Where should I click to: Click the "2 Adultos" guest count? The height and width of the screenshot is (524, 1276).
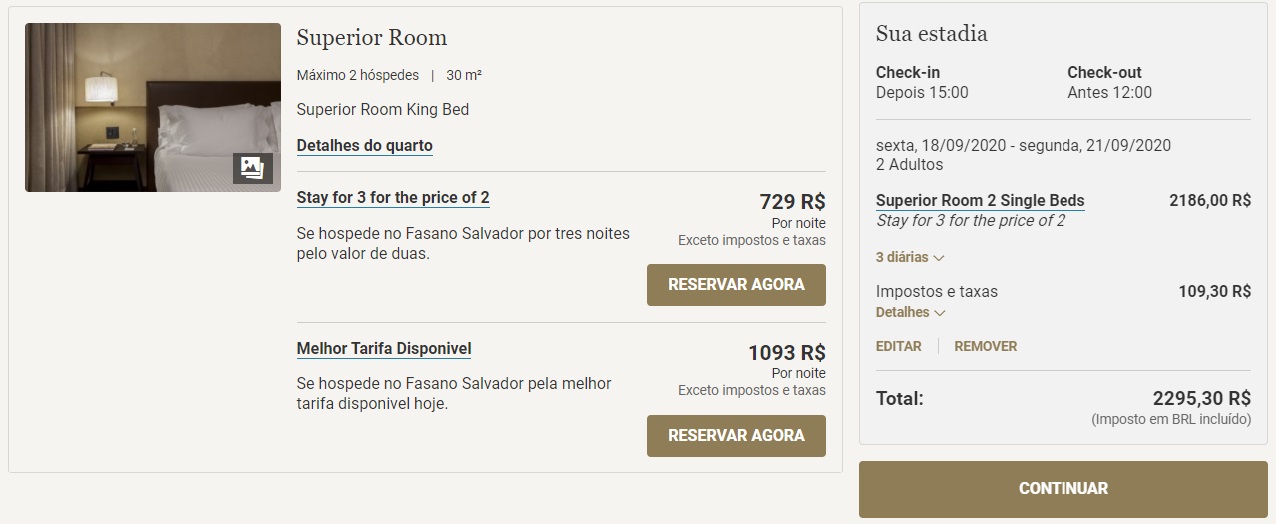pos(909,164)
